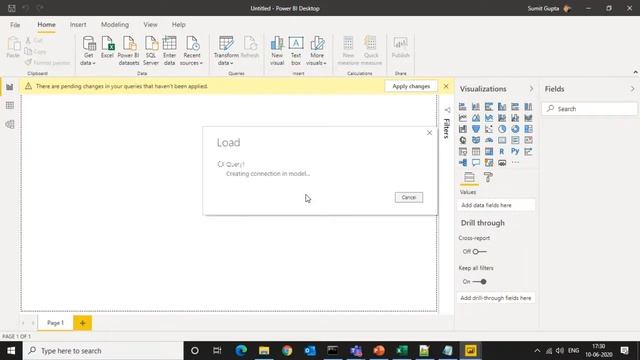The height and width of the screenshot is (360, 640).
Task: Switch to the Modeling ribbon tab
Action: point(115,24)
